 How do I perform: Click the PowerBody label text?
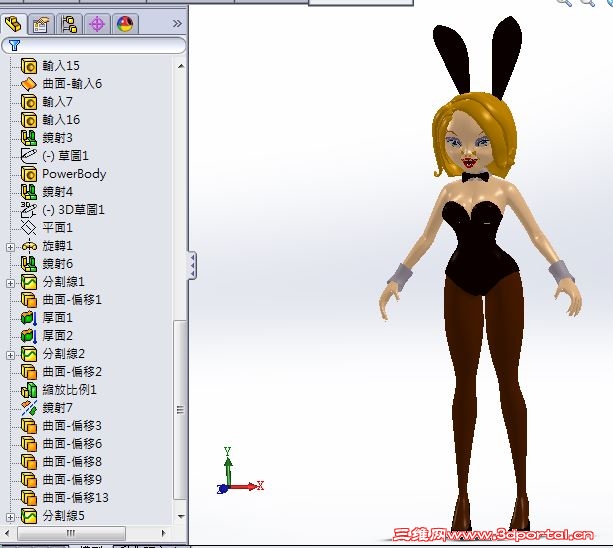click(74, 174)
